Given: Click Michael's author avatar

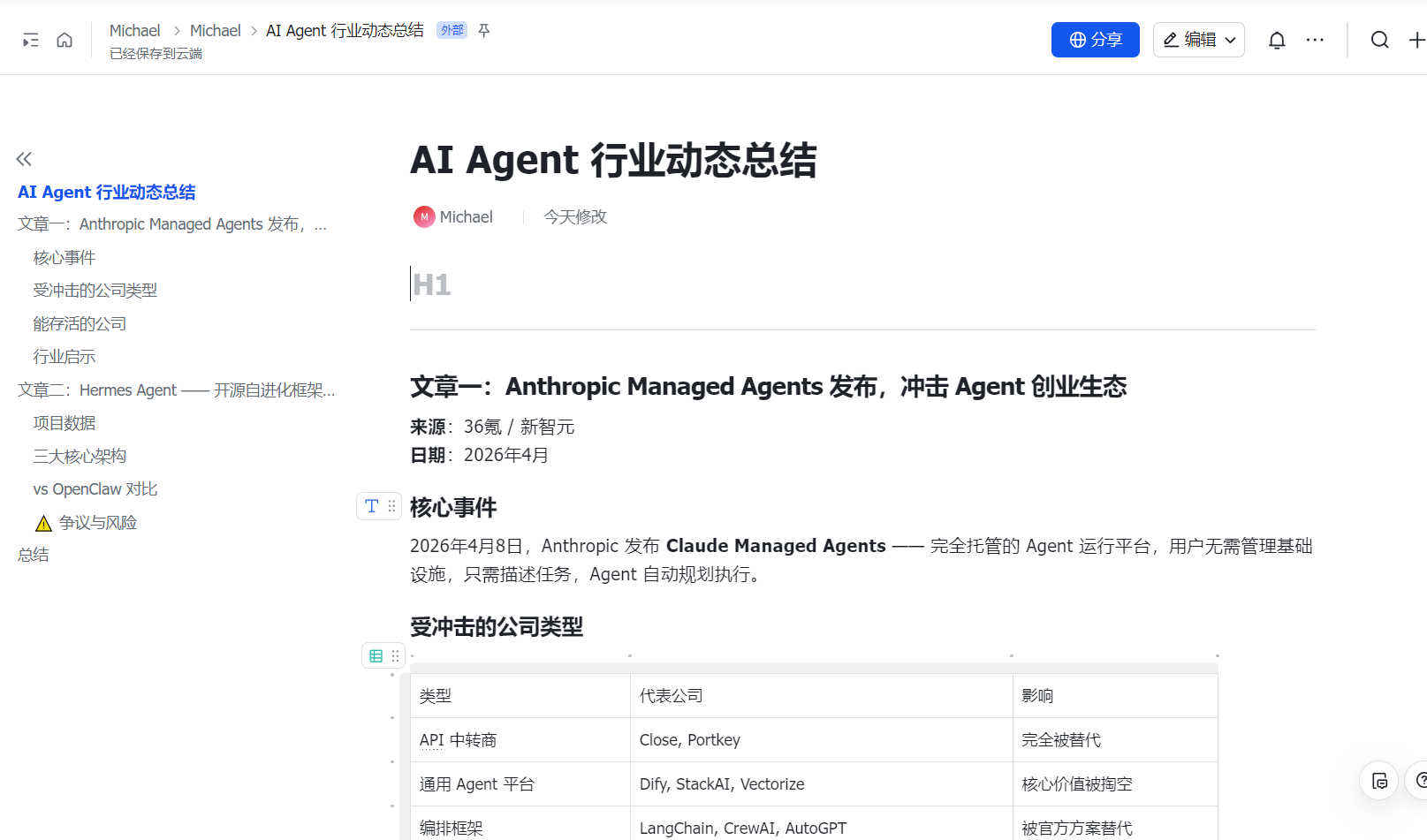Looking at the screenshot, I should (x=424, y=216).
